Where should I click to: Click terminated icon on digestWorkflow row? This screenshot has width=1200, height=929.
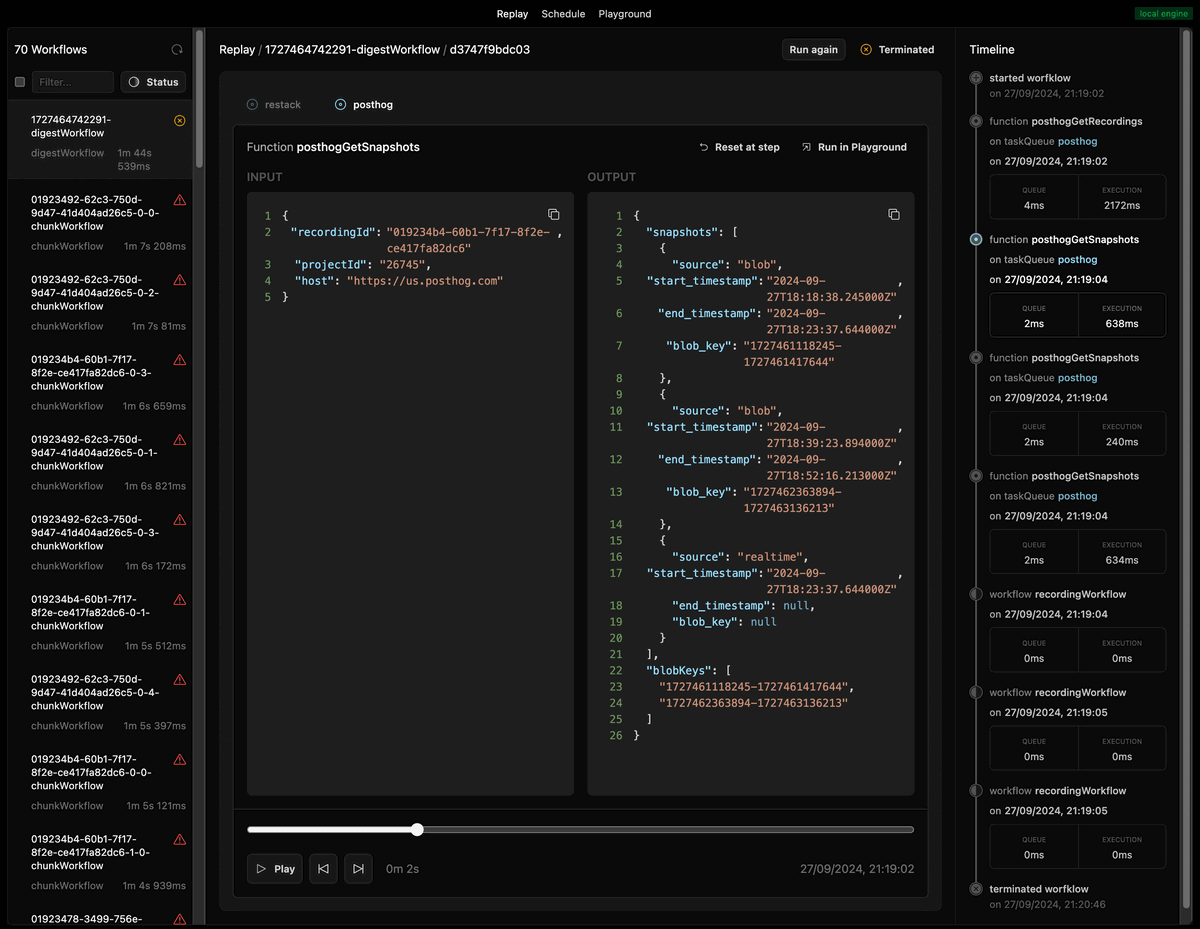180,120
